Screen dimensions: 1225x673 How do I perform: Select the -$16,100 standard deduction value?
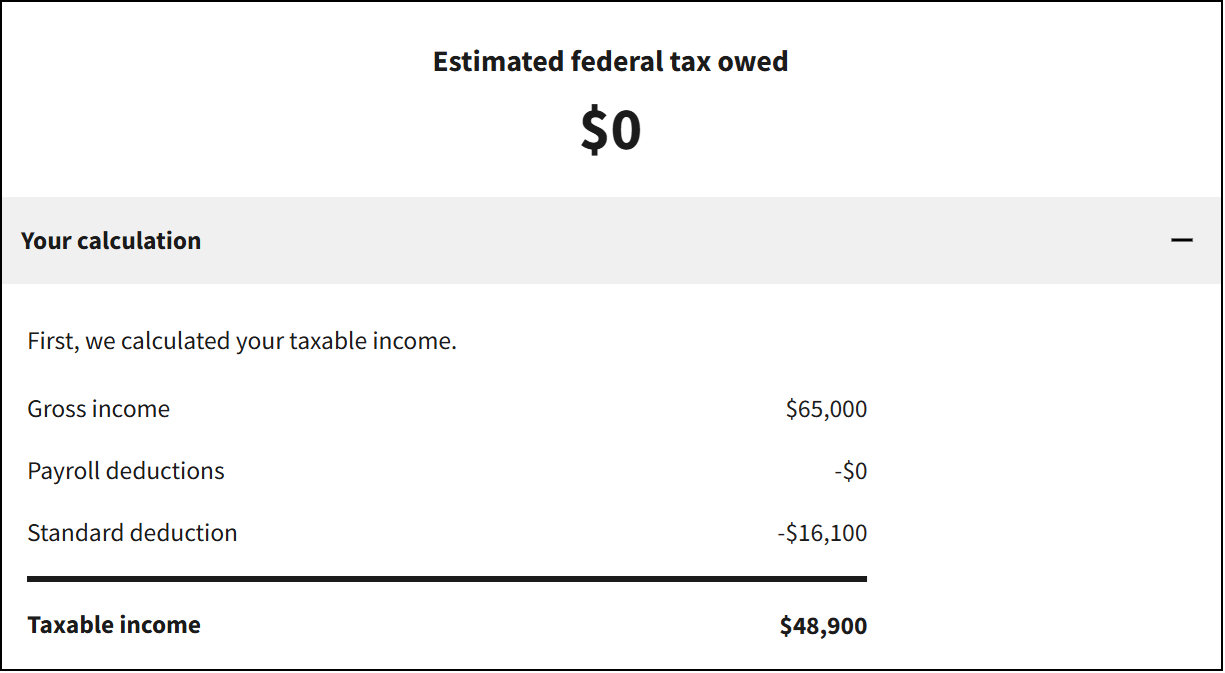click(823, 532)
